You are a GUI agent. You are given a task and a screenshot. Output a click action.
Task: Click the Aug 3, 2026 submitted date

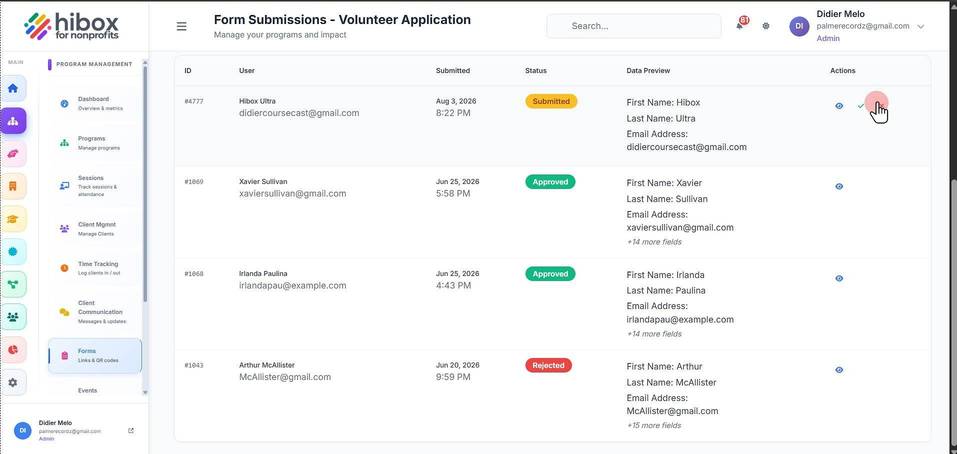[456, 101]
